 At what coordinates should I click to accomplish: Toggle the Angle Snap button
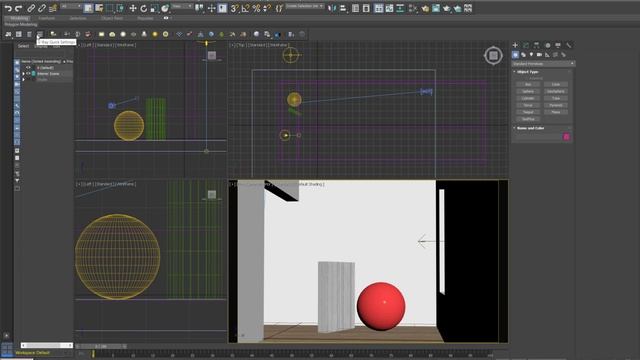point(245,8)
